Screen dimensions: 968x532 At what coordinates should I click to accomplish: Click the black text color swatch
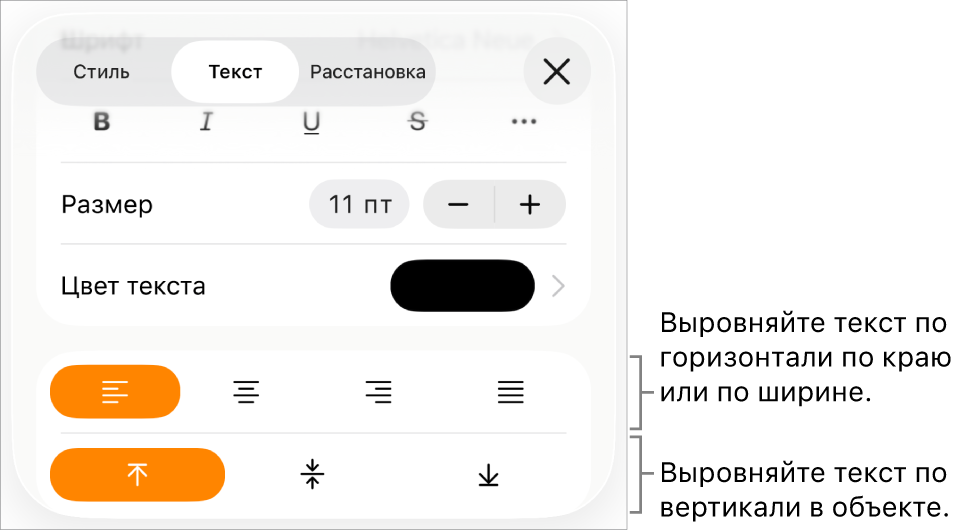coord(462,286)
